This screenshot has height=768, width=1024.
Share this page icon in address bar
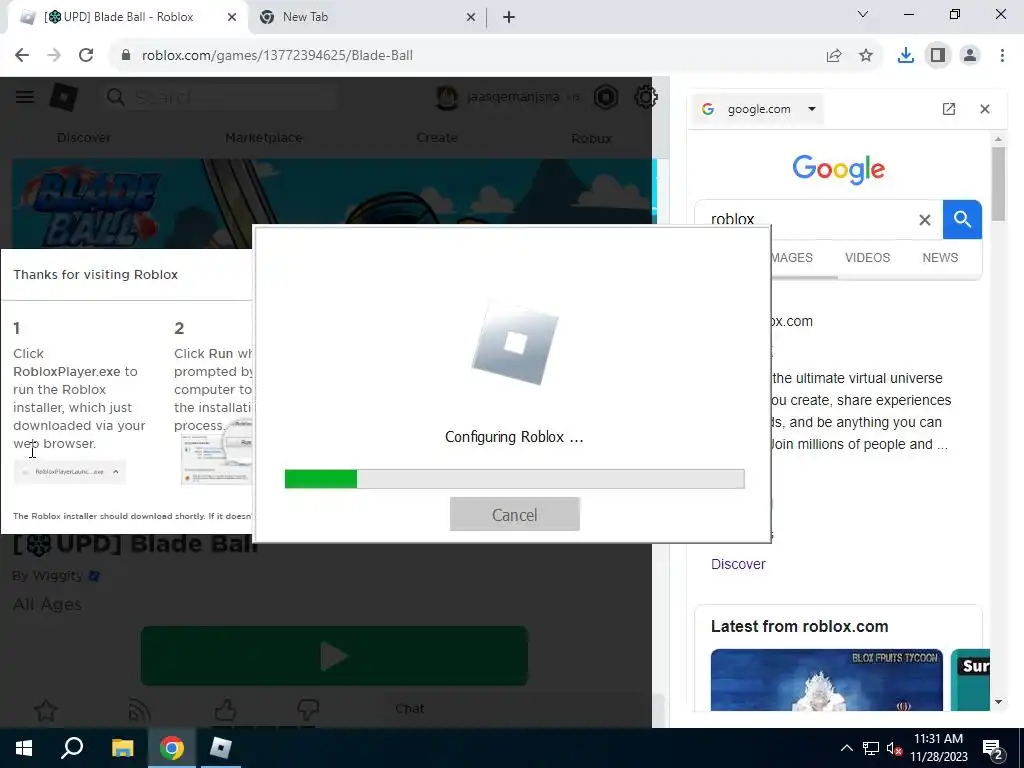[834, 56]
